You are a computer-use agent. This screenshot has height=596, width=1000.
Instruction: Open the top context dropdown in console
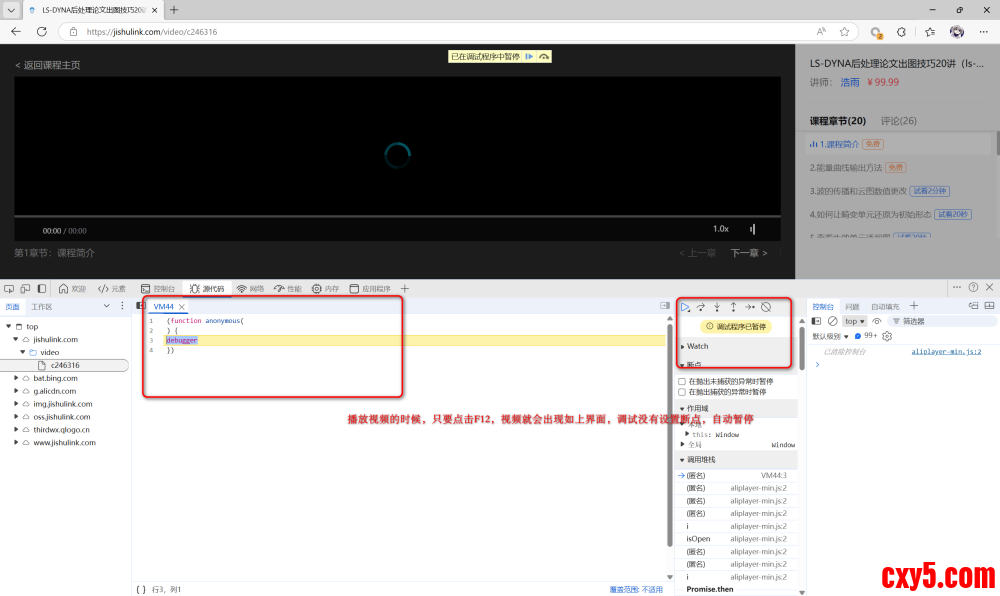(x=855, y=321)
